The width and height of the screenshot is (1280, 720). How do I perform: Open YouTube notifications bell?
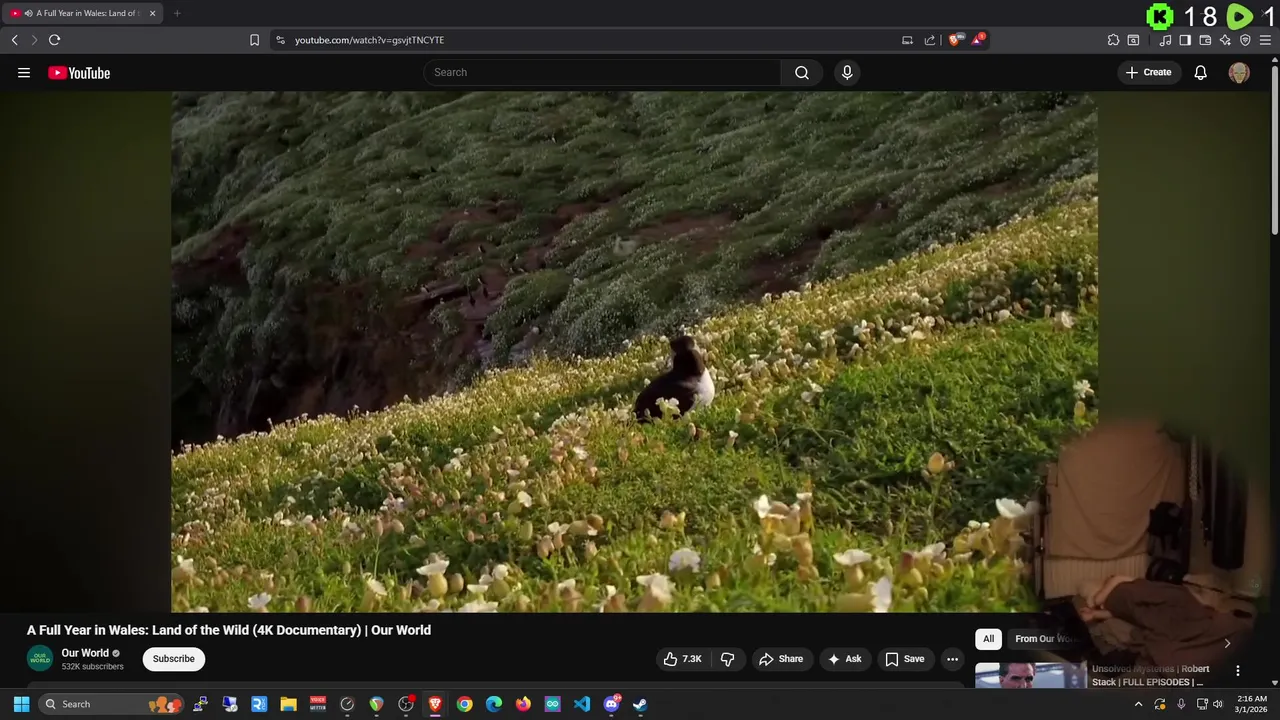[x=1200, y=72]
